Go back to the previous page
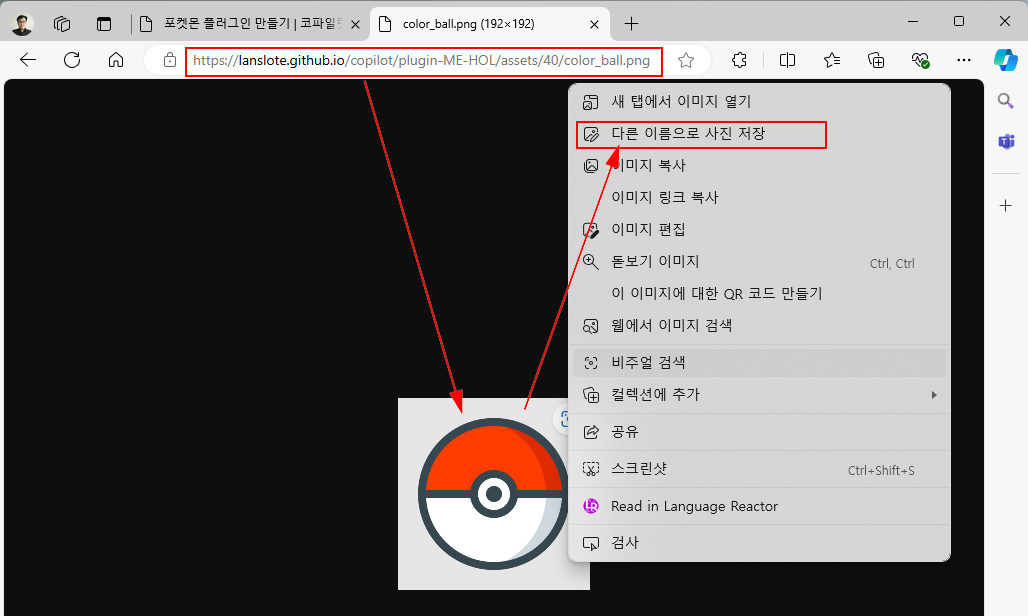The height and width of the screenshot is (616, 1028). click(28, 60)
